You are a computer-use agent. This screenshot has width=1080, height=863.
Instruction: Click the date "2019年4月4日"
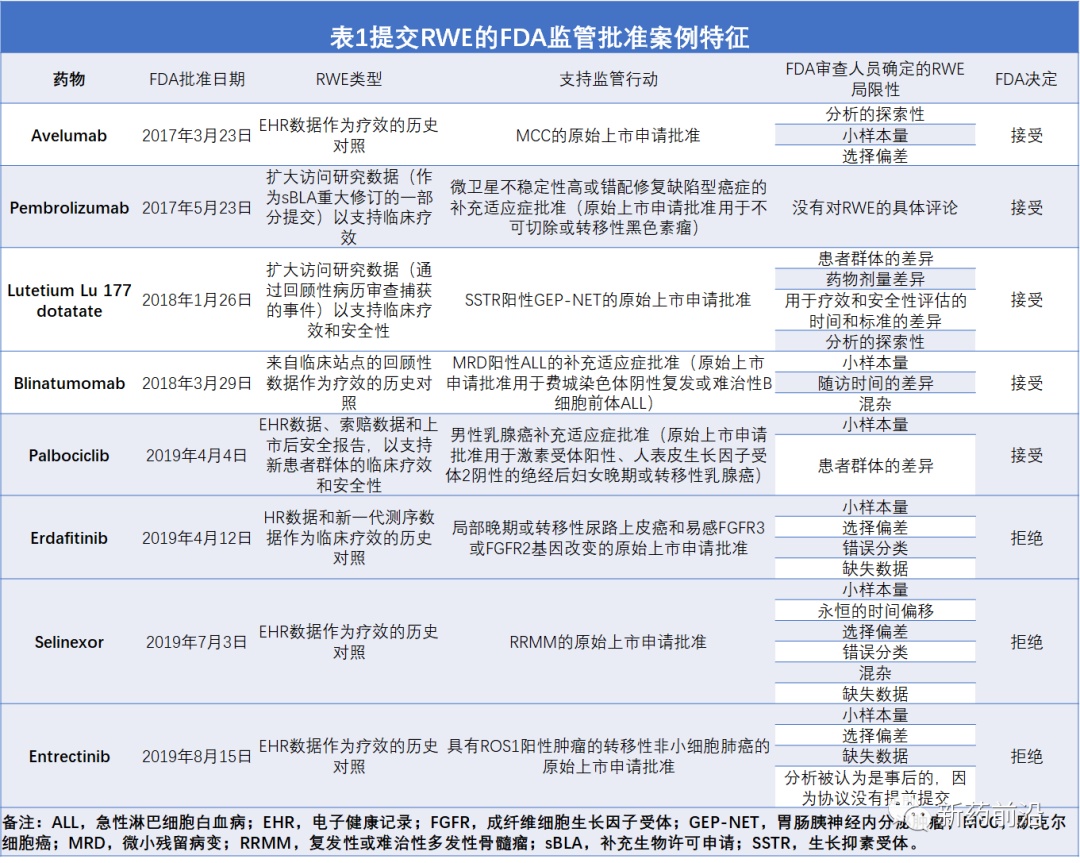coord(197,455)
